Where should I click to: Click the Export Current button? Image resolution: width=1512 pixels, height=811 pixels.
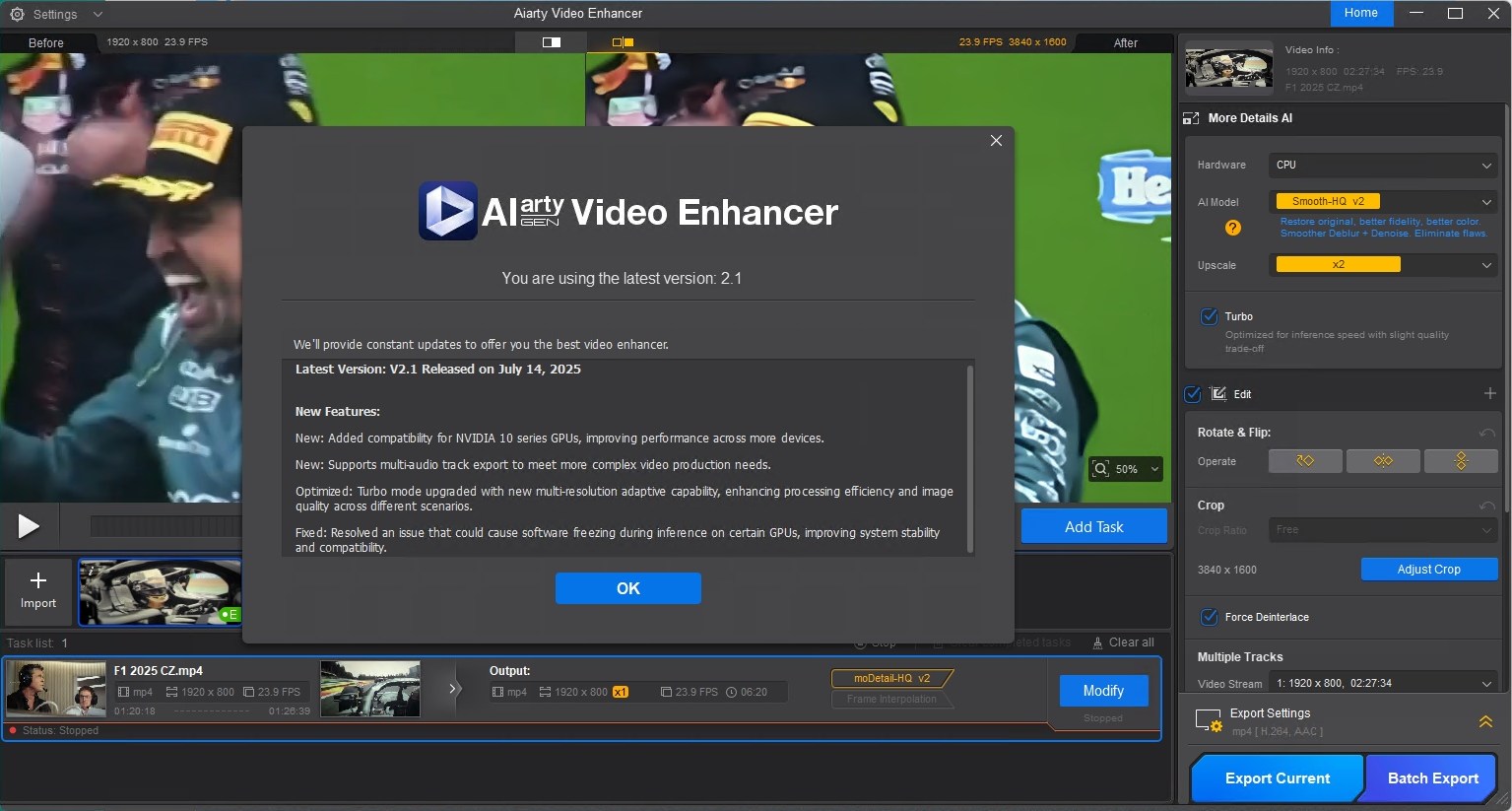(x=1277, y=777)
